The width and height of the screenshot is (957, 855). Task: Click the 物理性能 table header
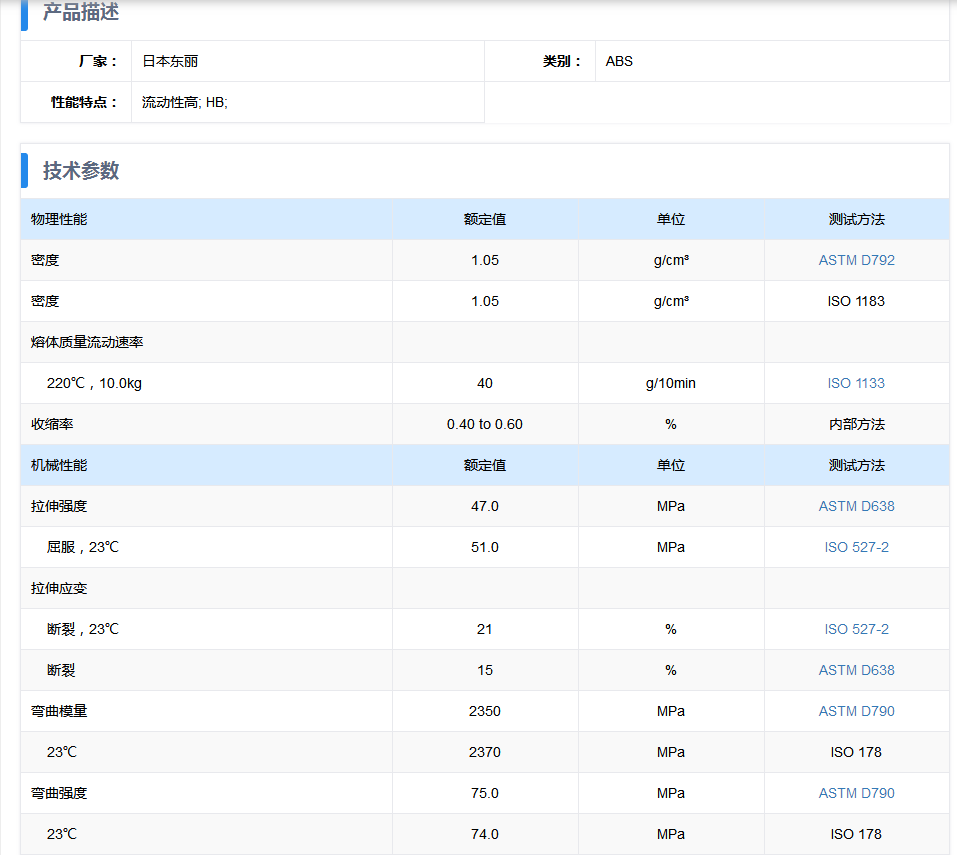59,219
